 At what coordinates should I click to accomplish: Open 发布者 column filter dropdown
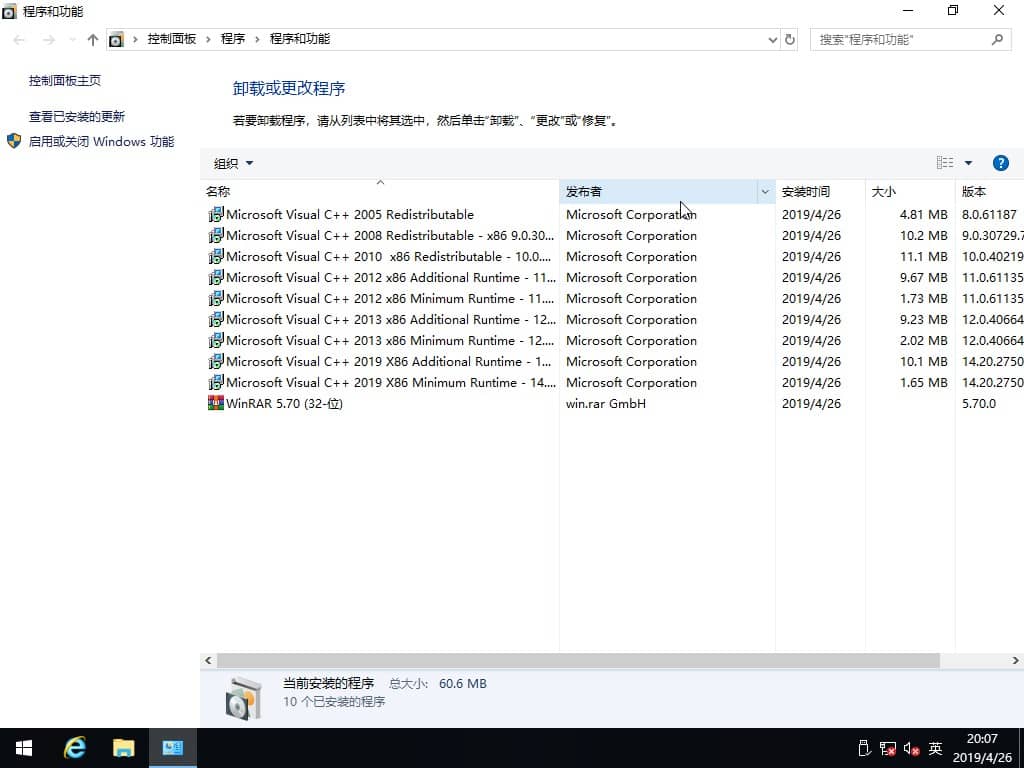pos(765,191)
